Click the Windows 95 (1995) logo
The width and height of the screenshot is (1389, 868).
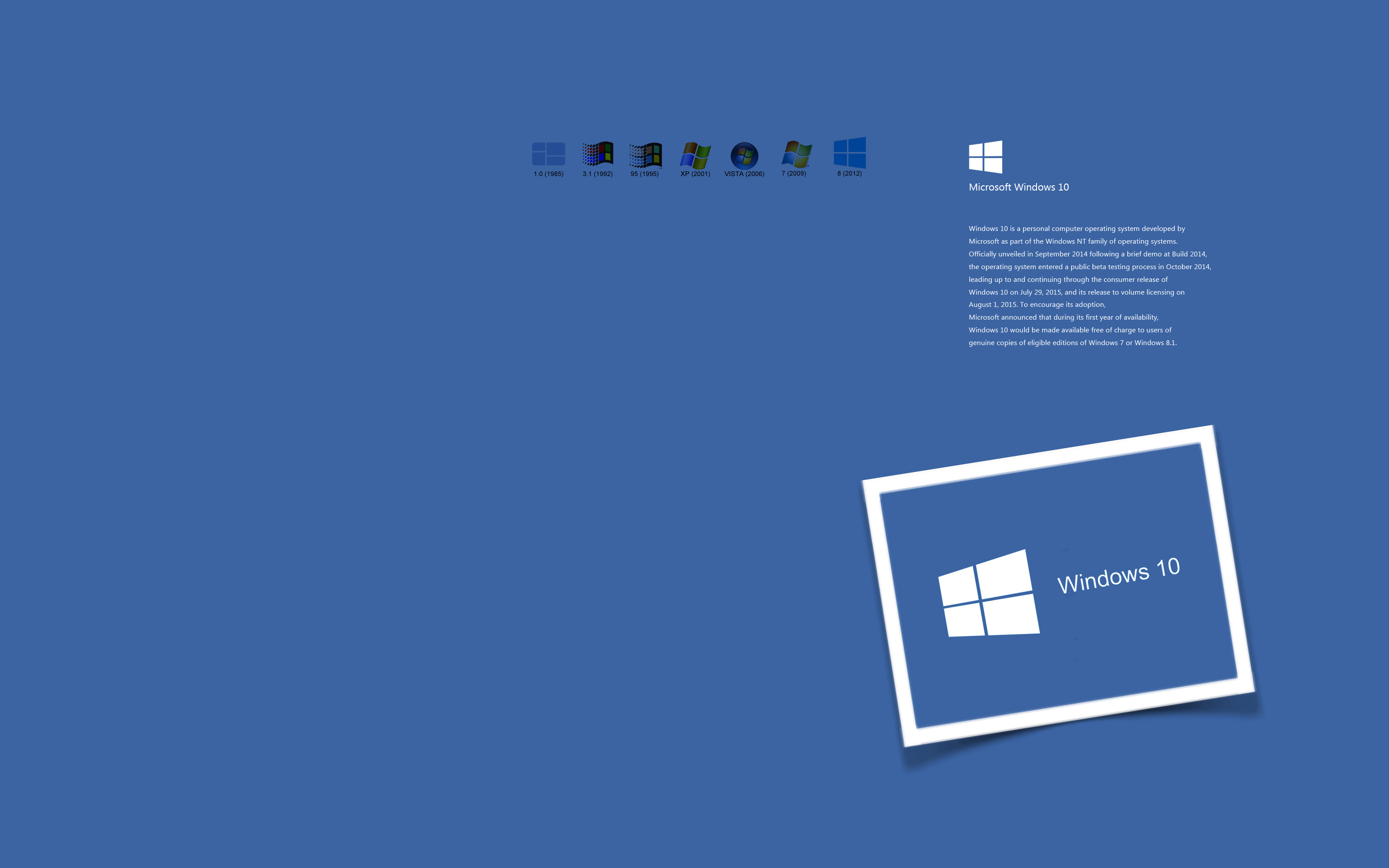pyautogui.click(x=645, y=155)
